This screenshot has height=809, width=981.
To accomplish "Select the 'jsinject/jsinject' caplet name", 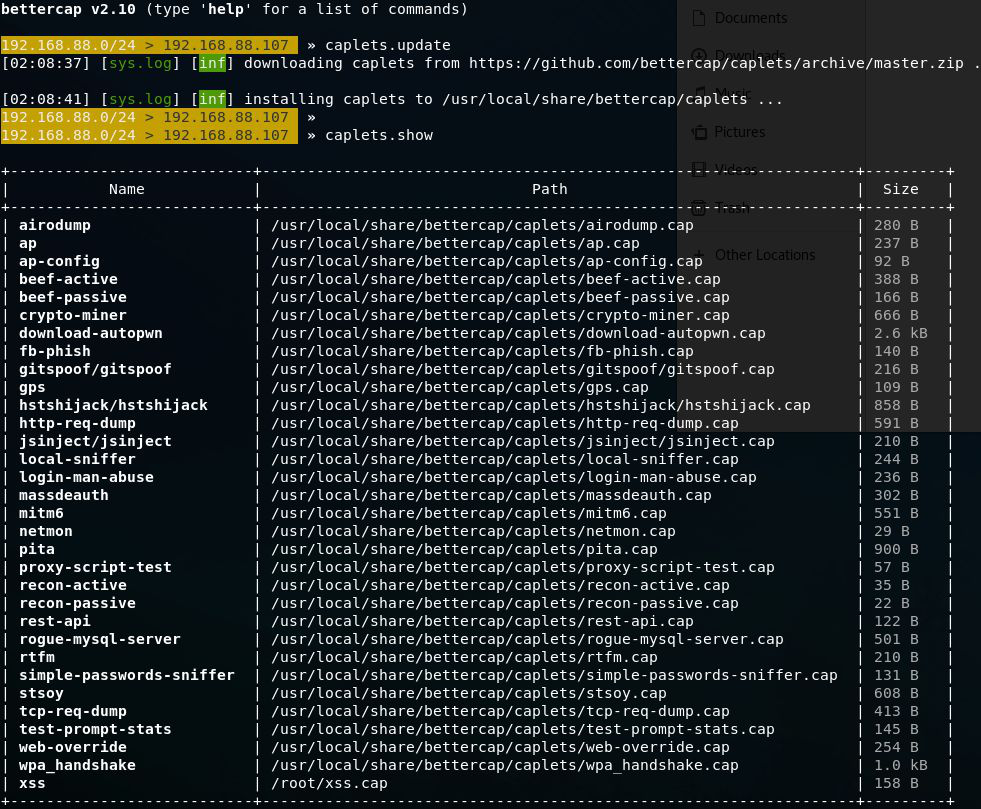I will pyautogui.click(x=95, y=441).
